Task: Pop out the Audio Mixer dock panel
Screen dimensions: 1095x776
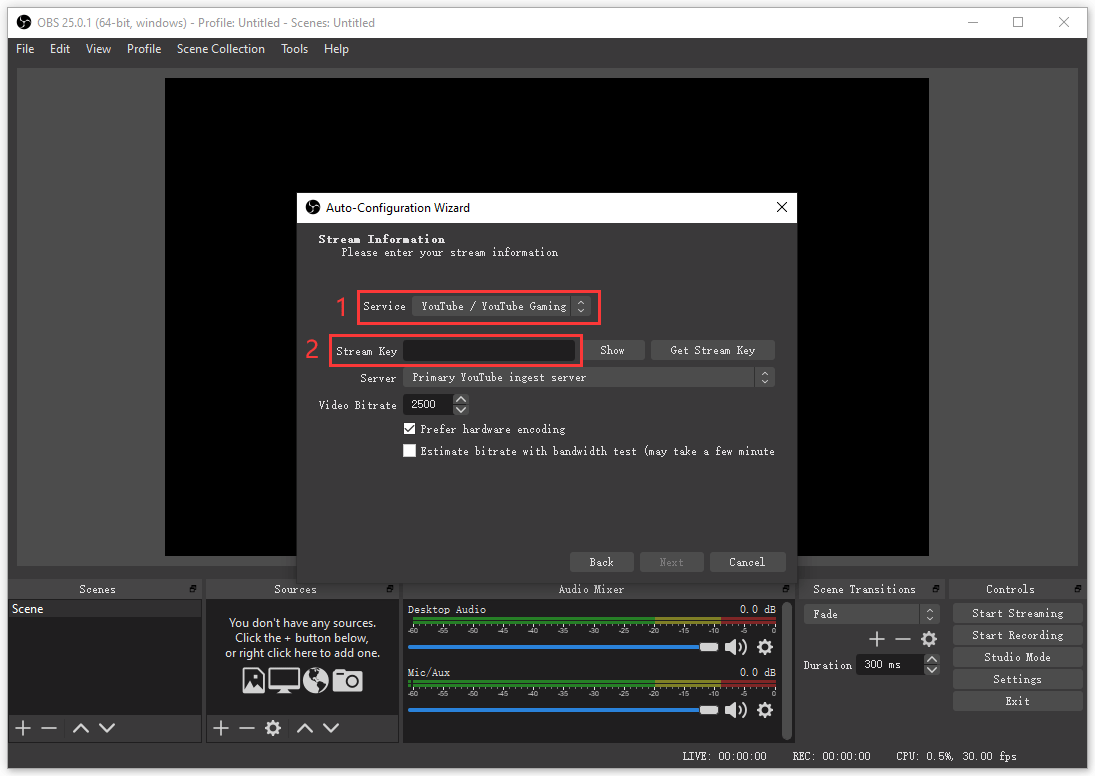Action: pyautogui.click(x=786, y=589)
